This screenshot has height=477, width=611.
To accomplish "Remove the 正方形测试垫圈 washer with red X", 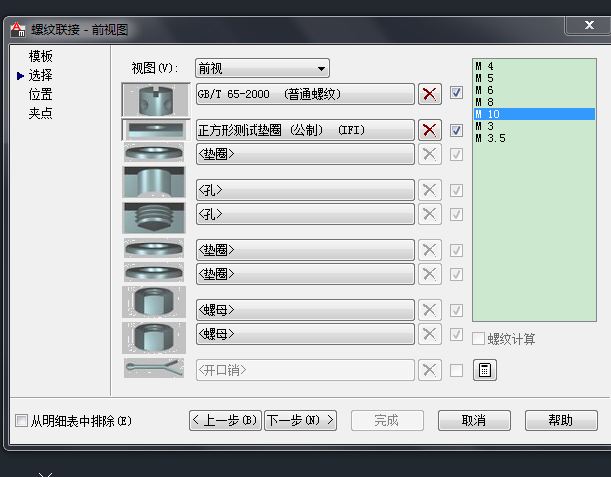I will click(x=430, y=130).
